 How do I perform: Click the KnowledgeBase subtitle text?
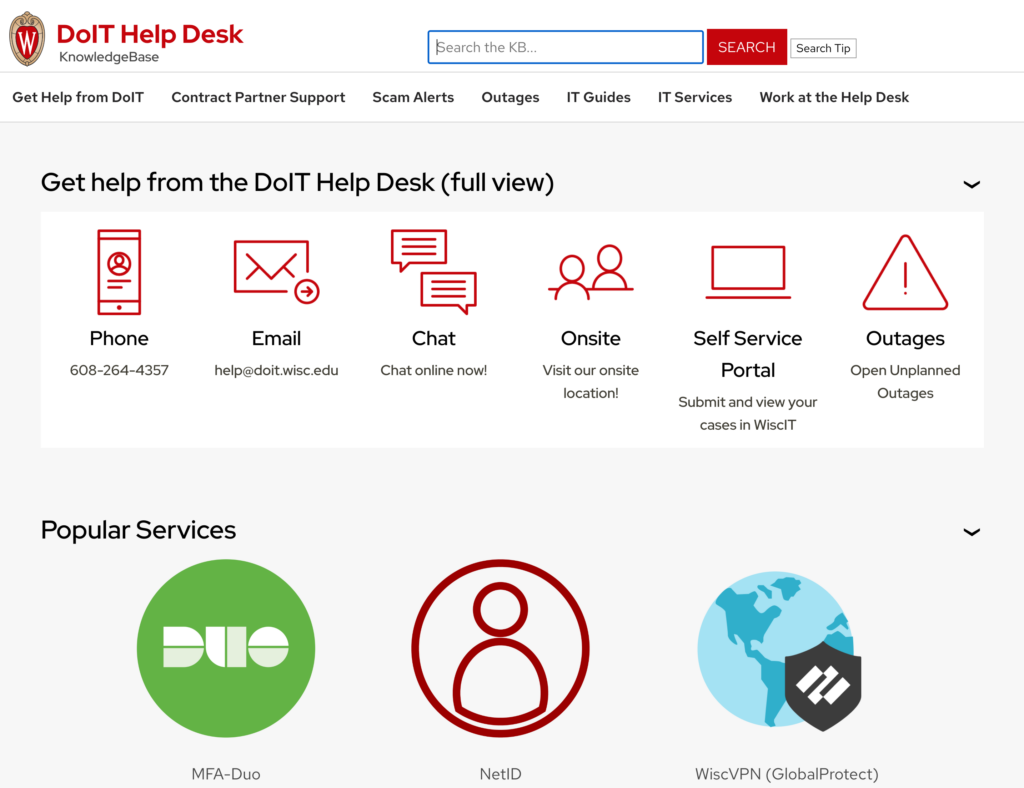[x=109, y=57]
